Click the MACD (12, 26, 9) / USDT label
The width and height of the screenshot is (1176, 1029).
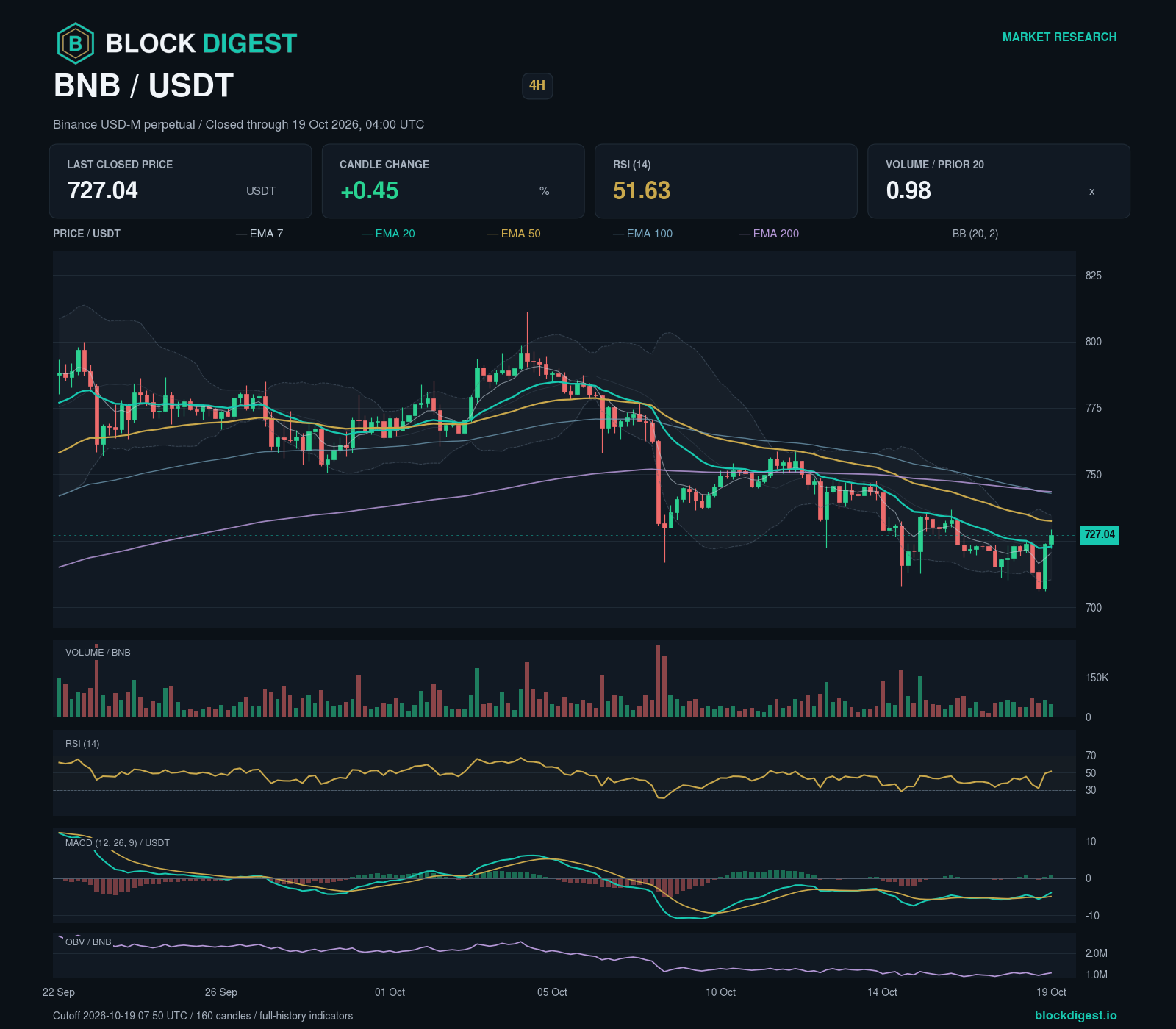click(x=118, y=843)
